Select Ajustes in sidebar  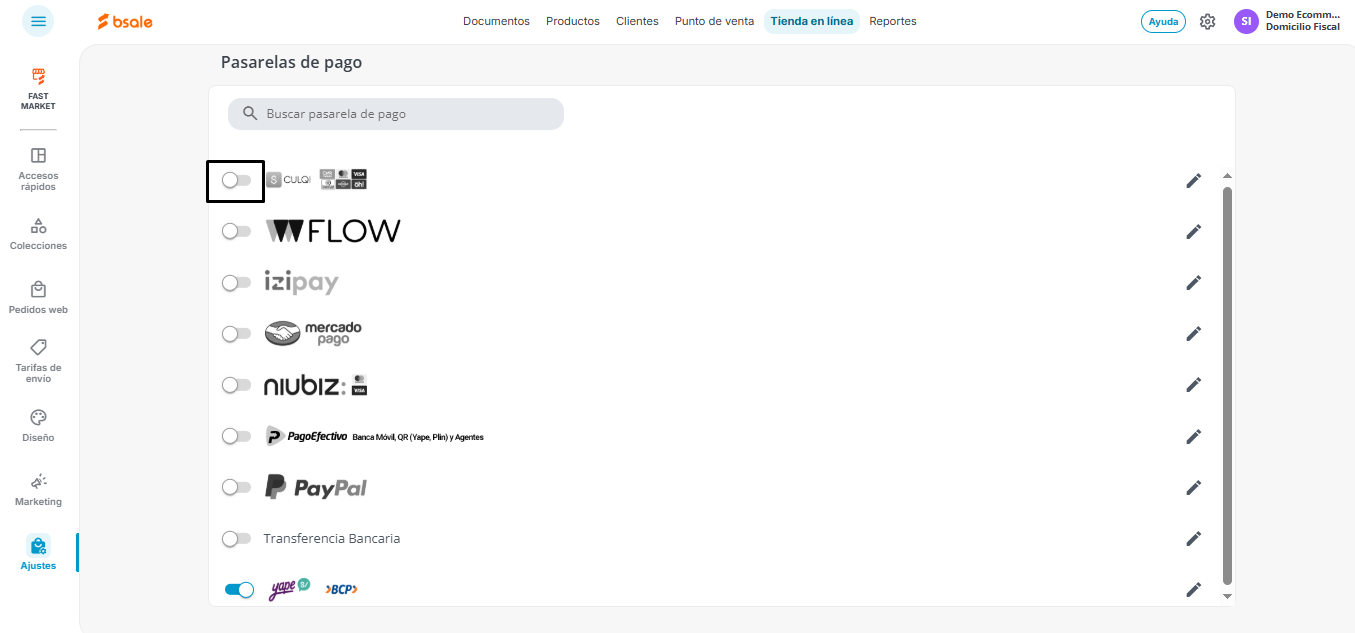click(x=38, y=553)
